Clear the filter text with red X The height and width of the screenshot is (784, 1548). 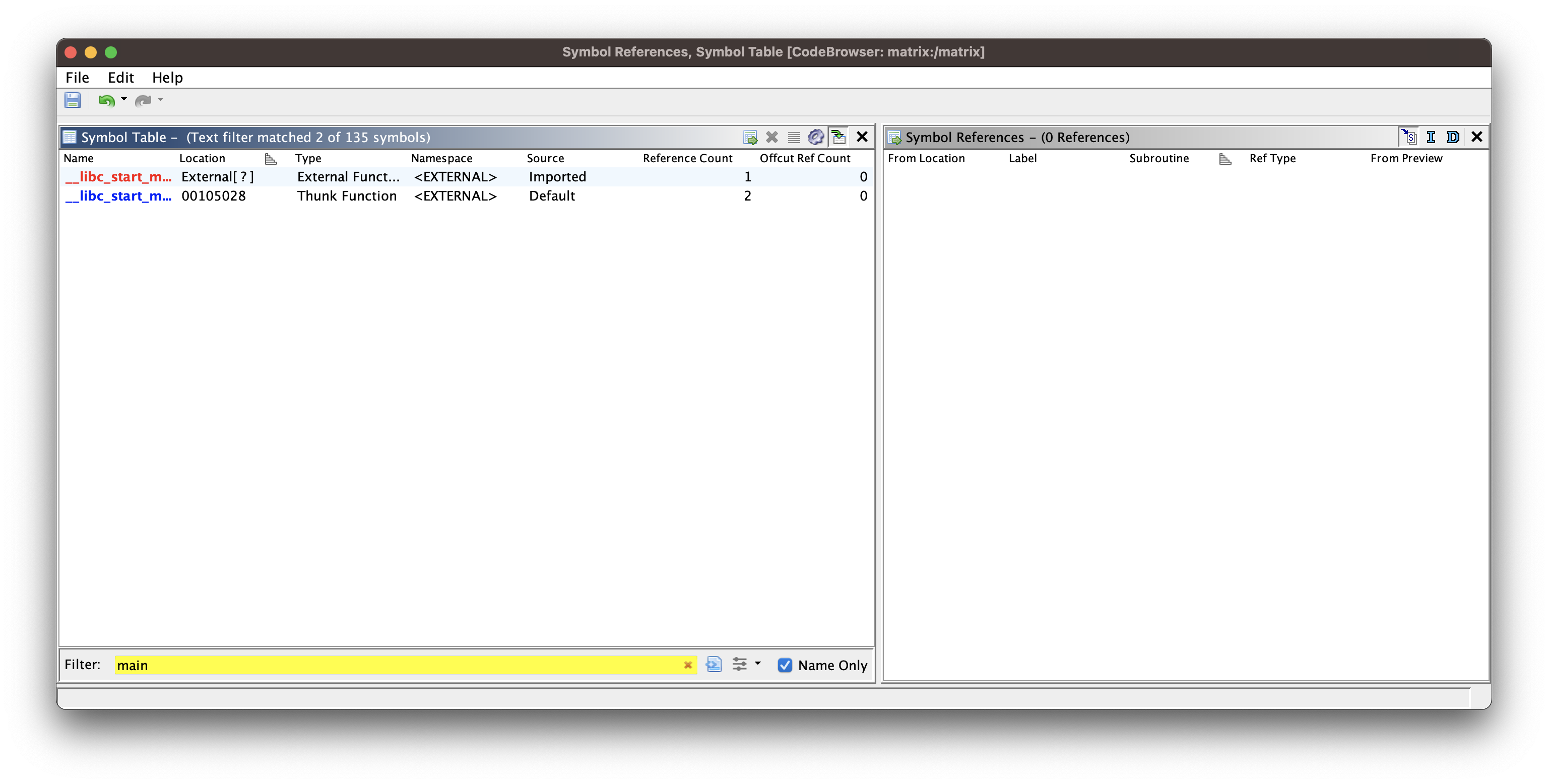(x=688, y=665)
